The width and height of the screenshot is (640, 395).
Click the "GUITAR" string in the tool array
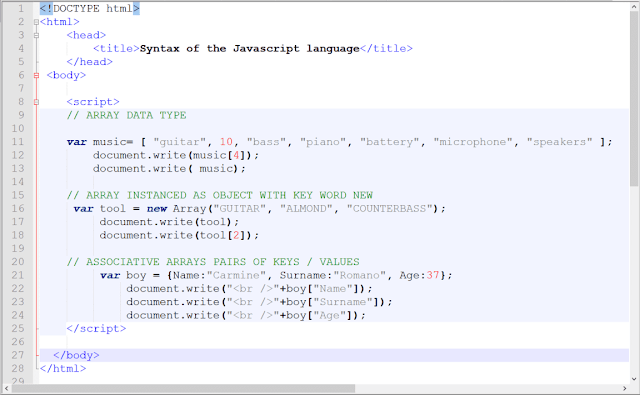coord(240,209)
